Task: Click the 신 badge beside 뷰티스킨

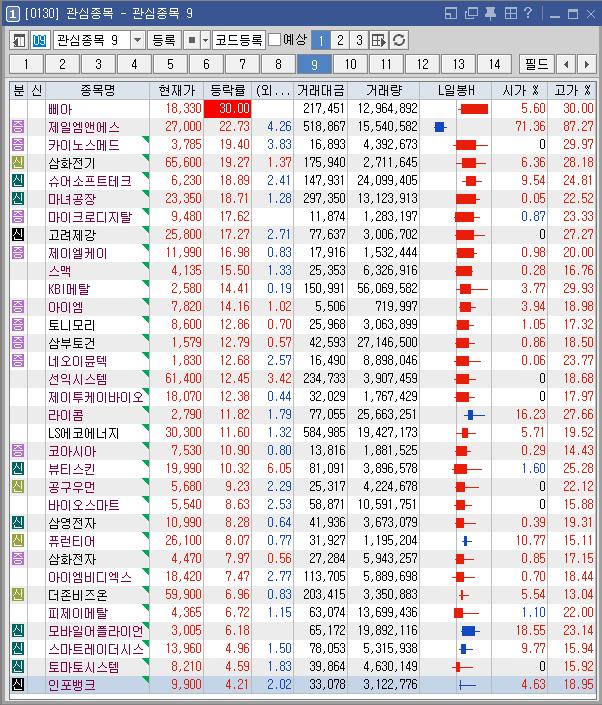Action: [18, 468]
